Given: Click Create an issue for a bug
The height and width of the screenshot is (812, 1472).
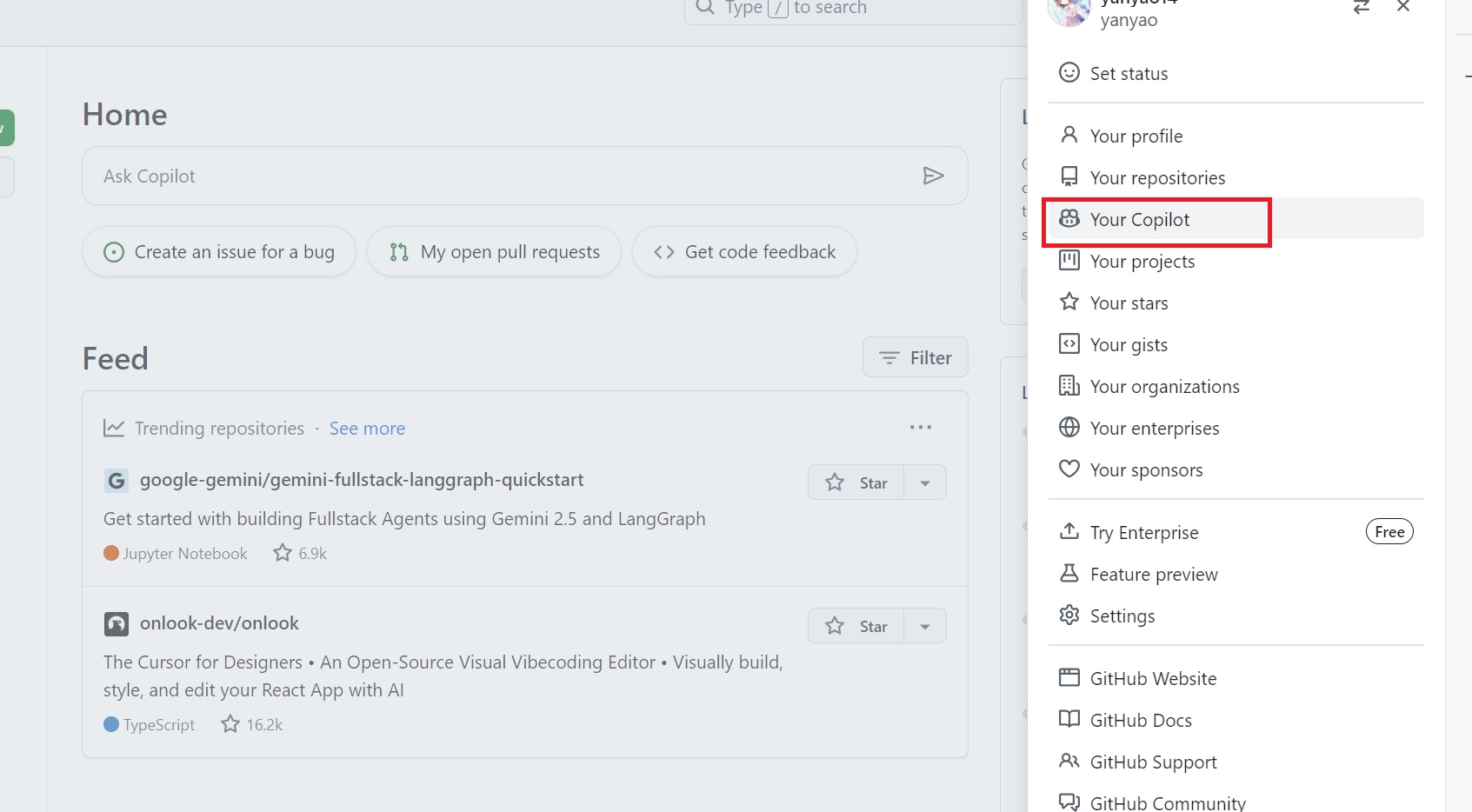Looking at the screenshot, I should point(219,252).
